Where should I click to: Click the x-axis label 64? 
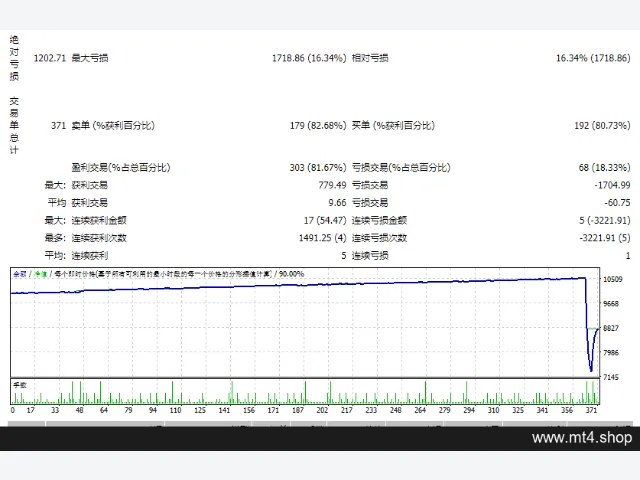click(x=104, y=410)
